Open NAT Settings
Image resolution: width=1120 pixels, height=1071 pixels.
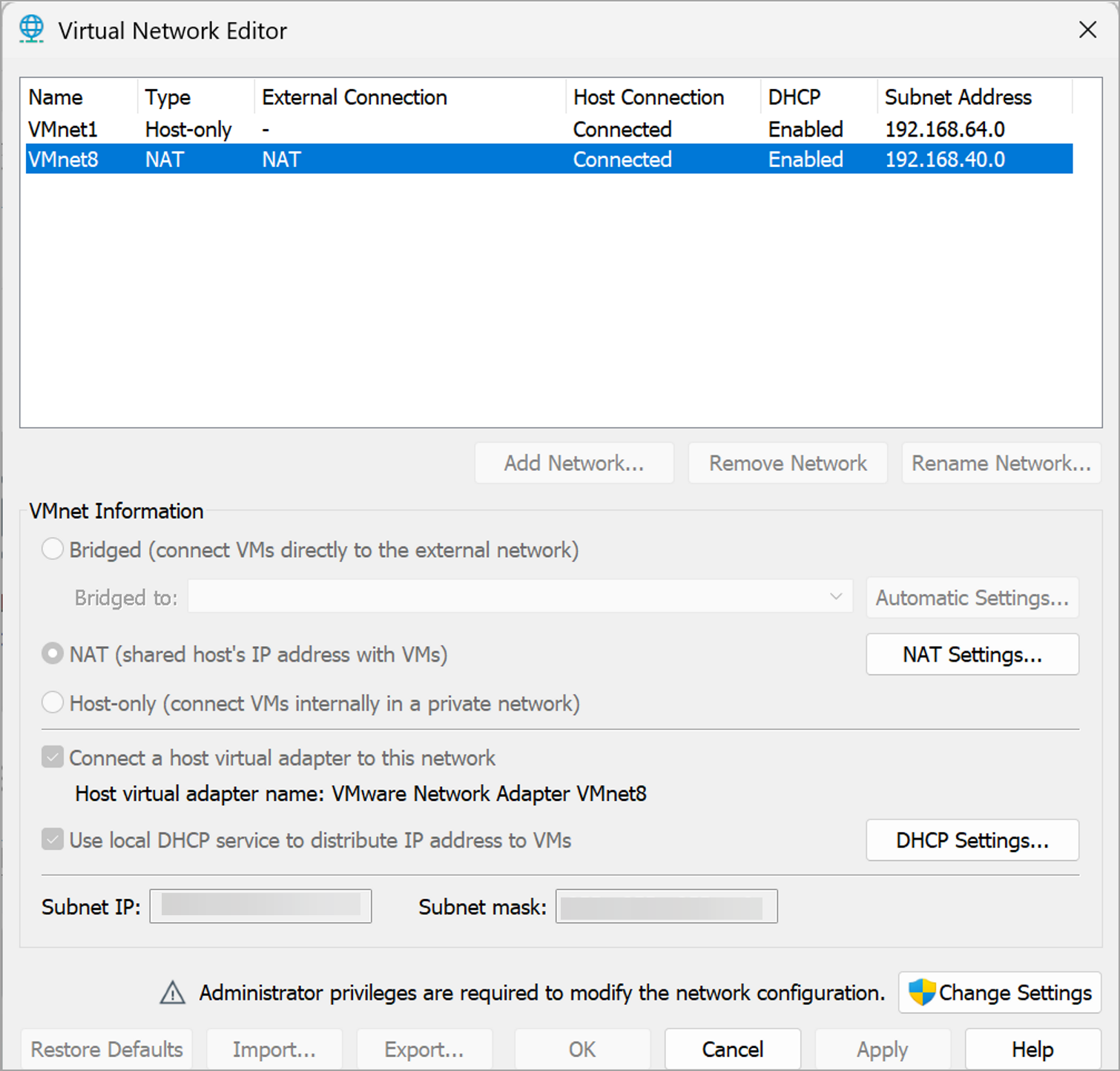pyautogui.click(x=972, y=654)
